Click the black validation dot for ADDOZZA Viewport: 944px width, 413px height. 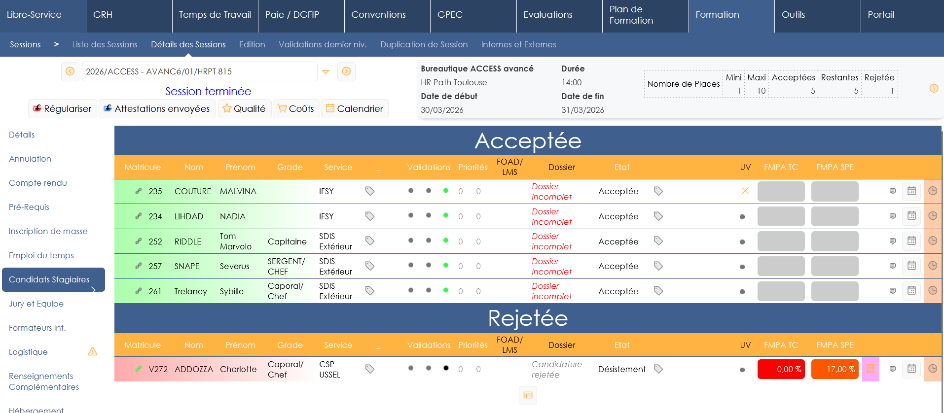click(x=446, y=368)
